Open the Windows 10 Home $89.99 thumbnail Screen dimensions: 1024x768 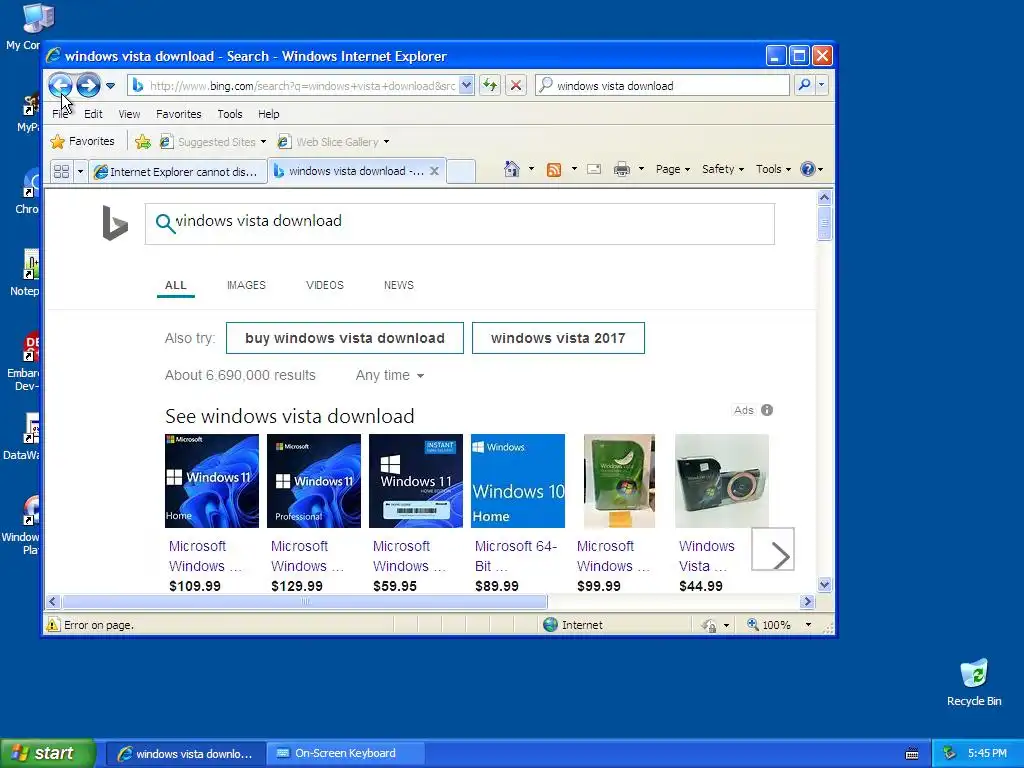pyautogui.click(x=518, y=481)
